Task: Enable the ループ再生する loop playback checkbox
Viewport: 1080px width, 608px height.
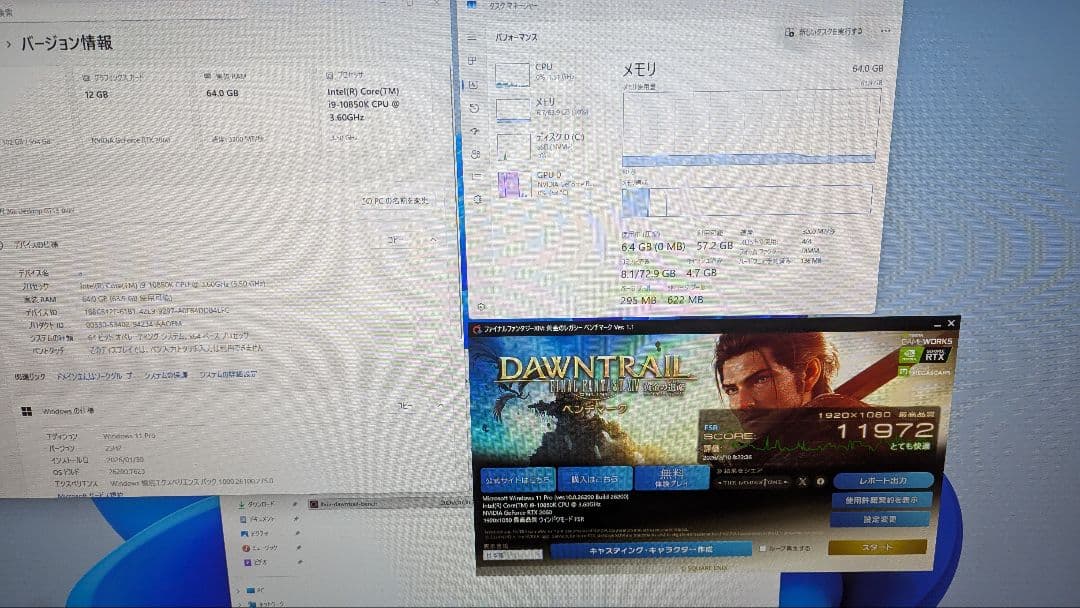Action: tap(763, 547)
